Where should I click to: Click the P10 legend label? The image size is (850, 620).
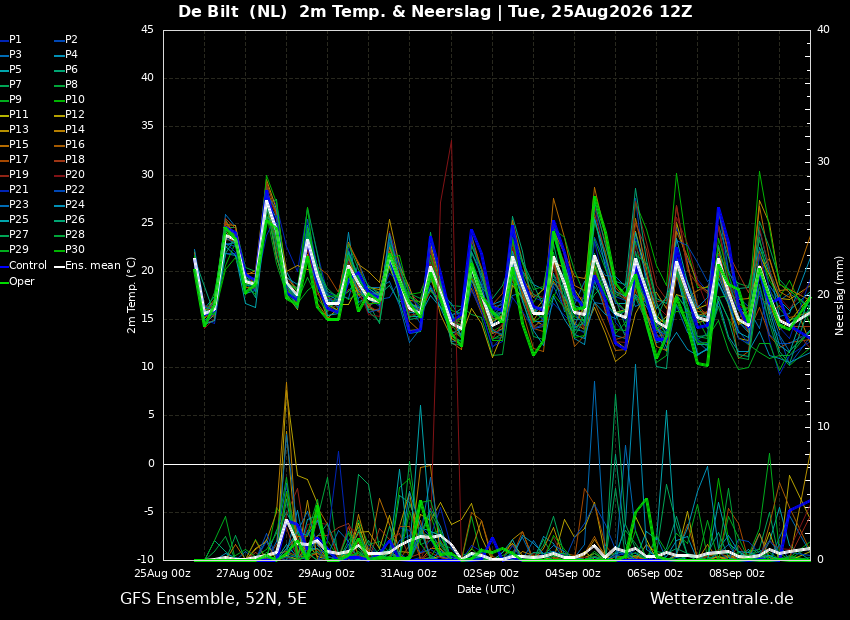[75, 99]
